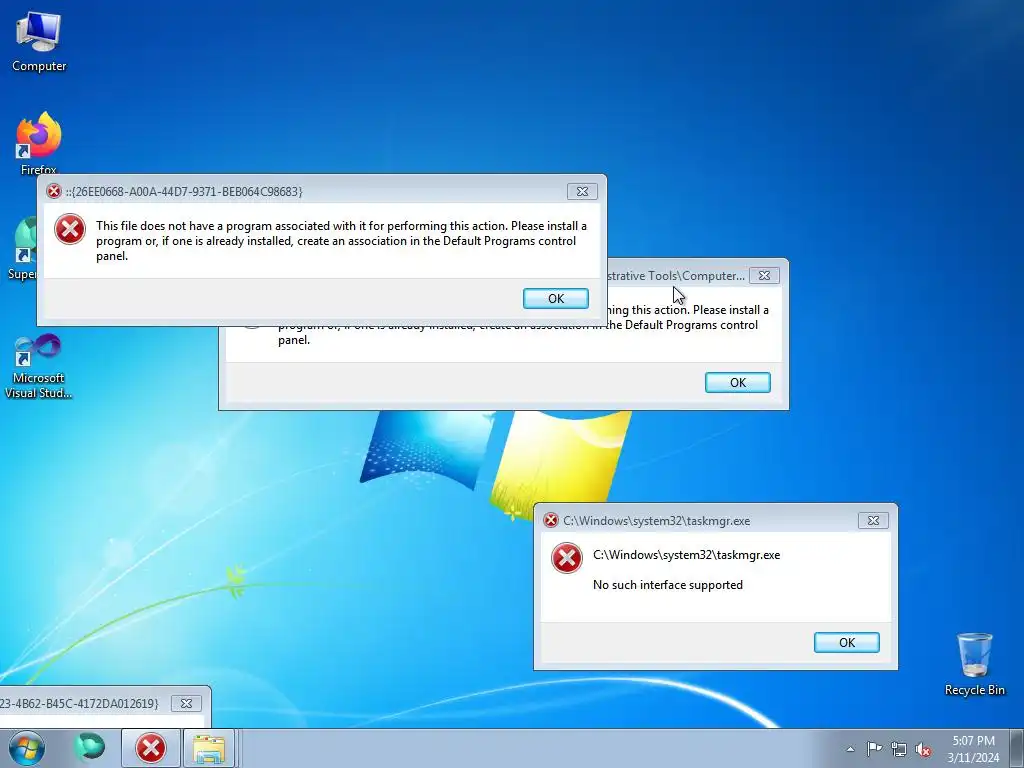Image resolution: width=1024 pixels, height=768 pixels.
Task: Close the Administrative Tools\Computer error dialog
Action: [x=764, y=276]
